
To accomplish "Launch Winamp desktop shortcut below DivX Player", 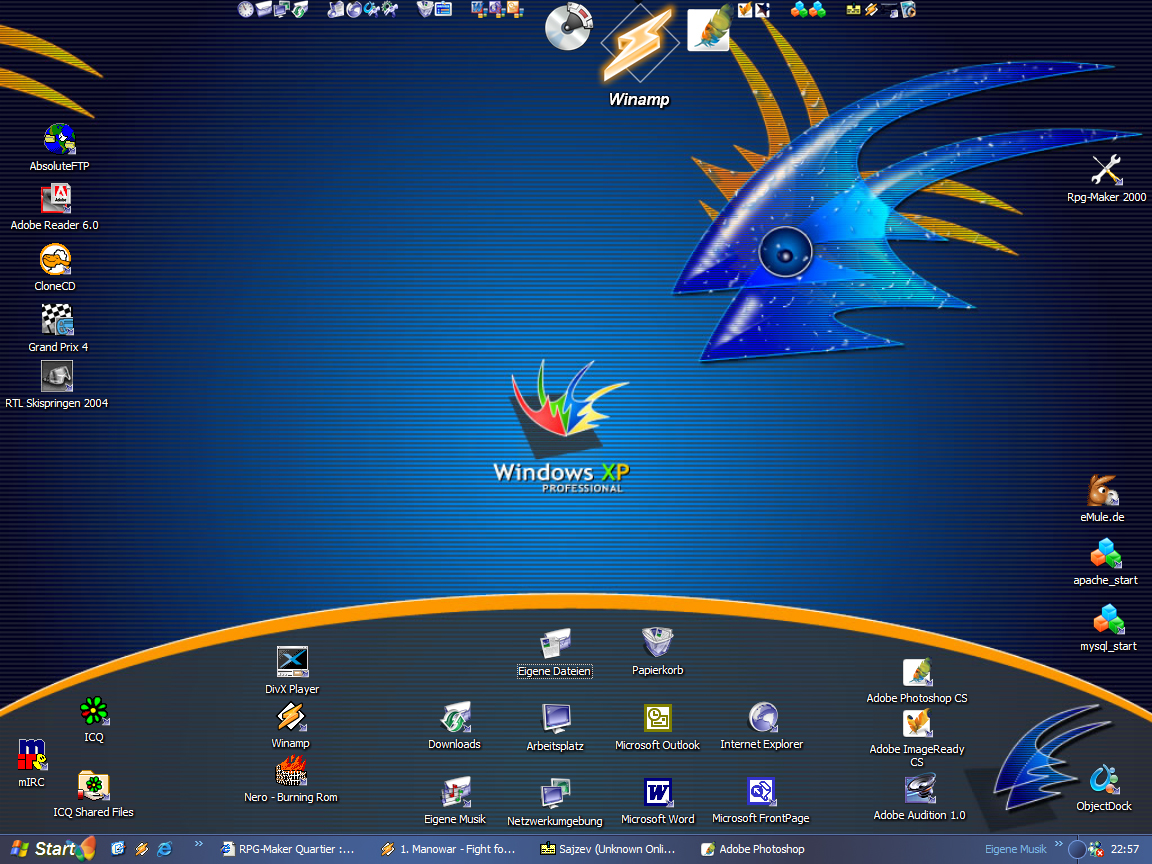I will [291, 717].
